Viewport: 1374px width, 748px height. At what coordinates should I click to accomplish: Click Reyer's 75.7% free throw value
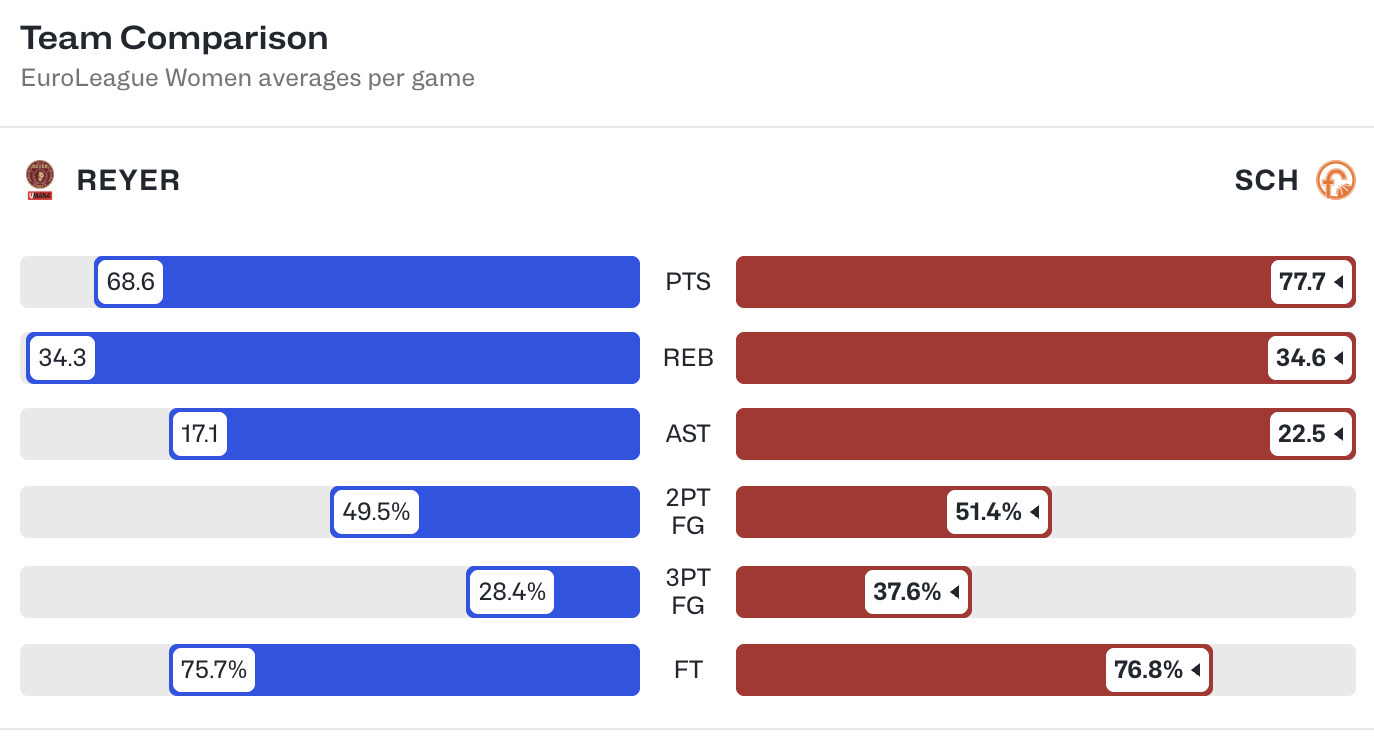pyautogui.click(x=214, y=670)
